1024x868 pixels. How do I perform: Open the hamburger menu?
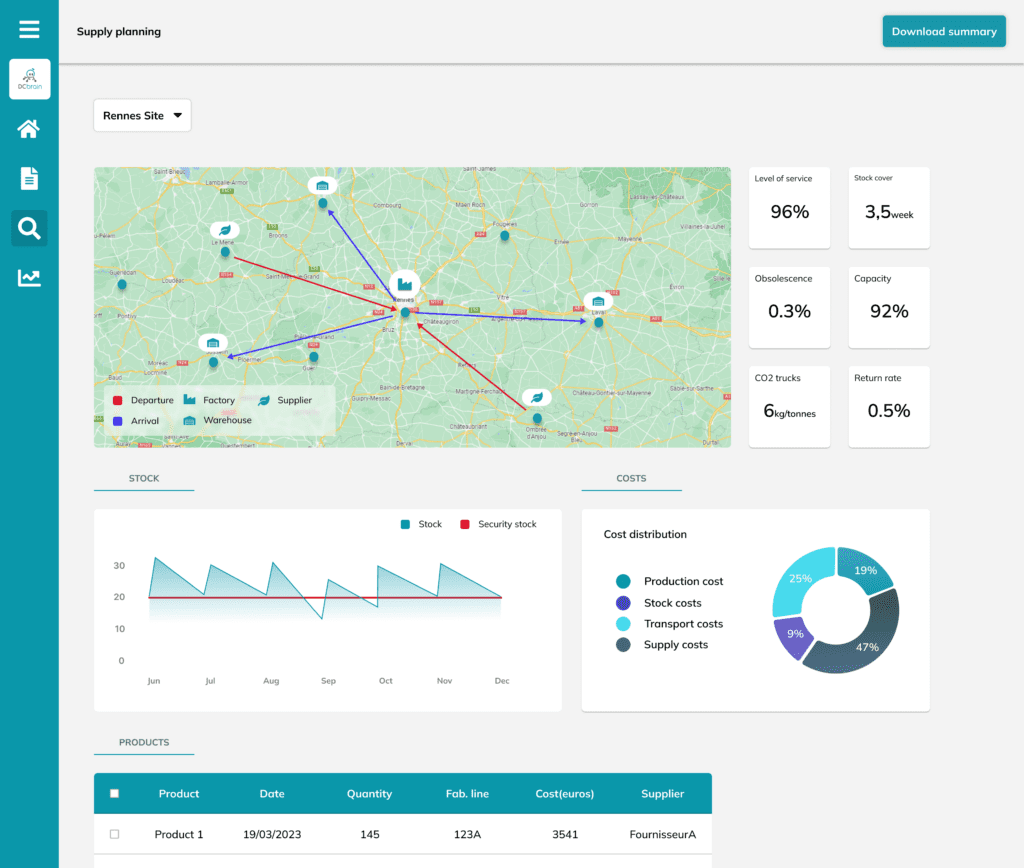[29, 29]
